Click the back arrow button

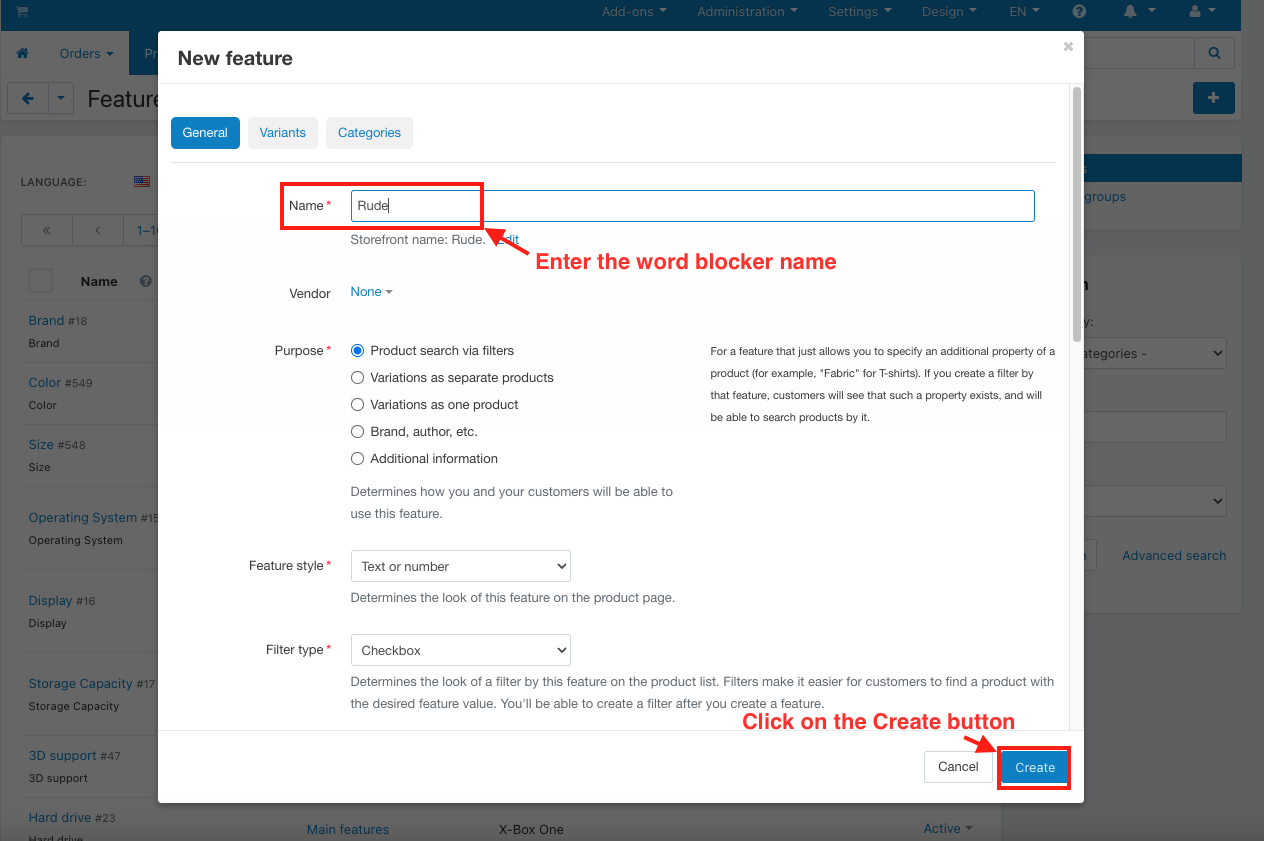(28, 98)
